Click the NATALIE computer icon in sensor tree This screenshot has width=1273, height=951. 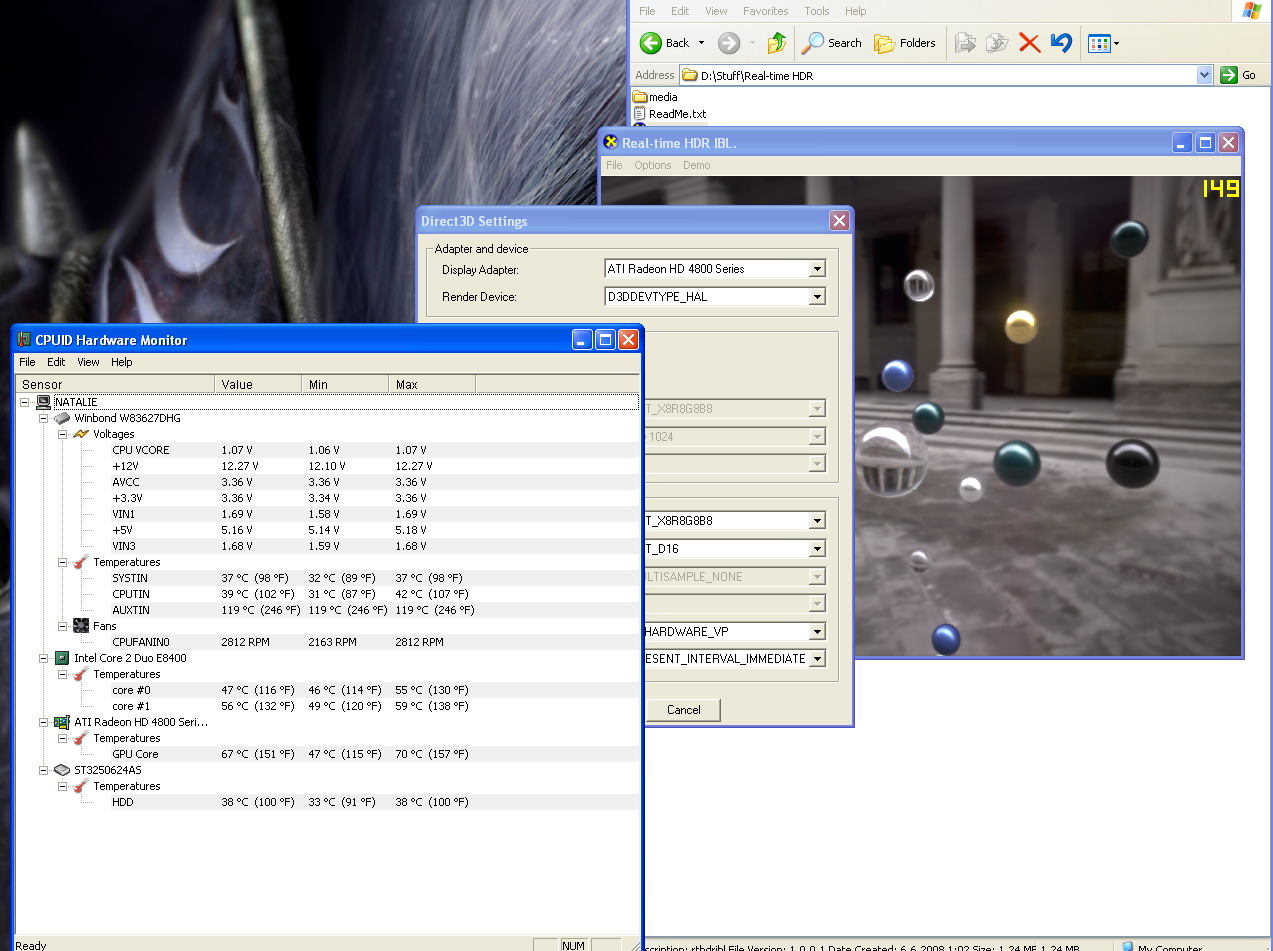pyautogui.click(x=44, y=402)
